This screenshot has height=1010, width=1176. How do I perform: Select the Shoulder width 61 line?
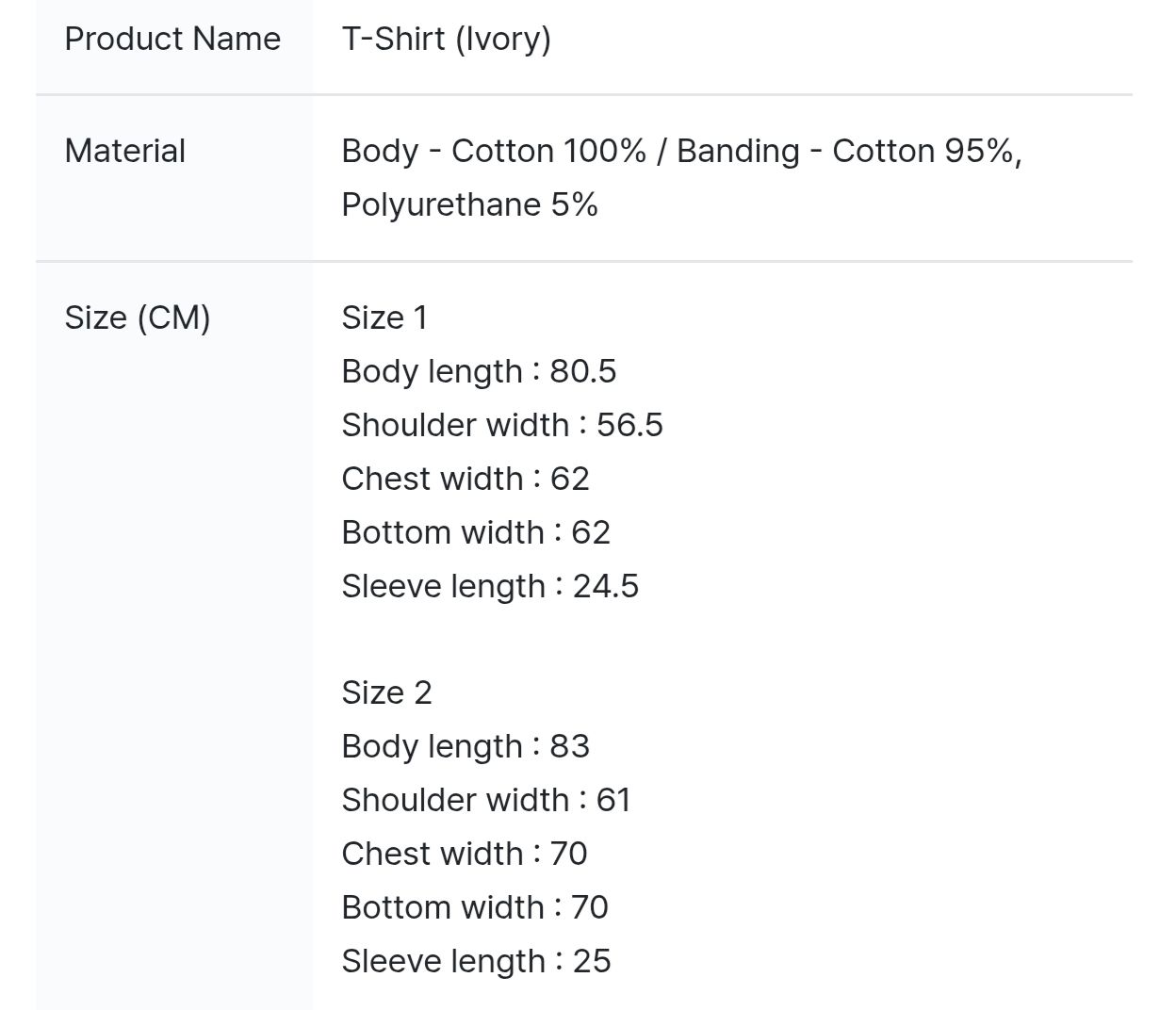(x=485, y=800)
